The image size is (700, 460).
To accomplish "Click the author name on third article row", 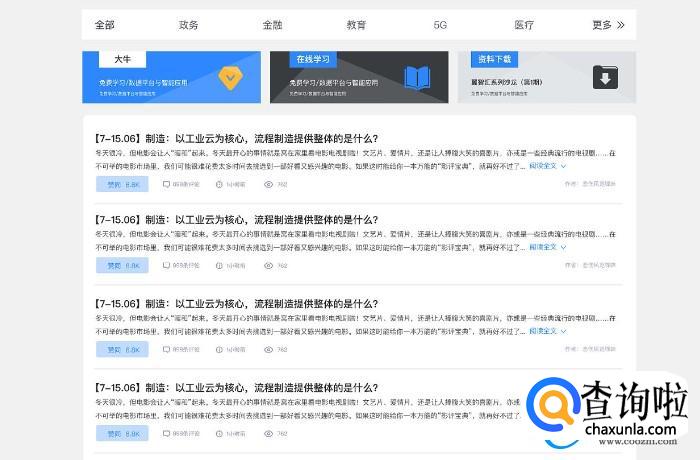I will pyautogui.click(x=590, y=349).
